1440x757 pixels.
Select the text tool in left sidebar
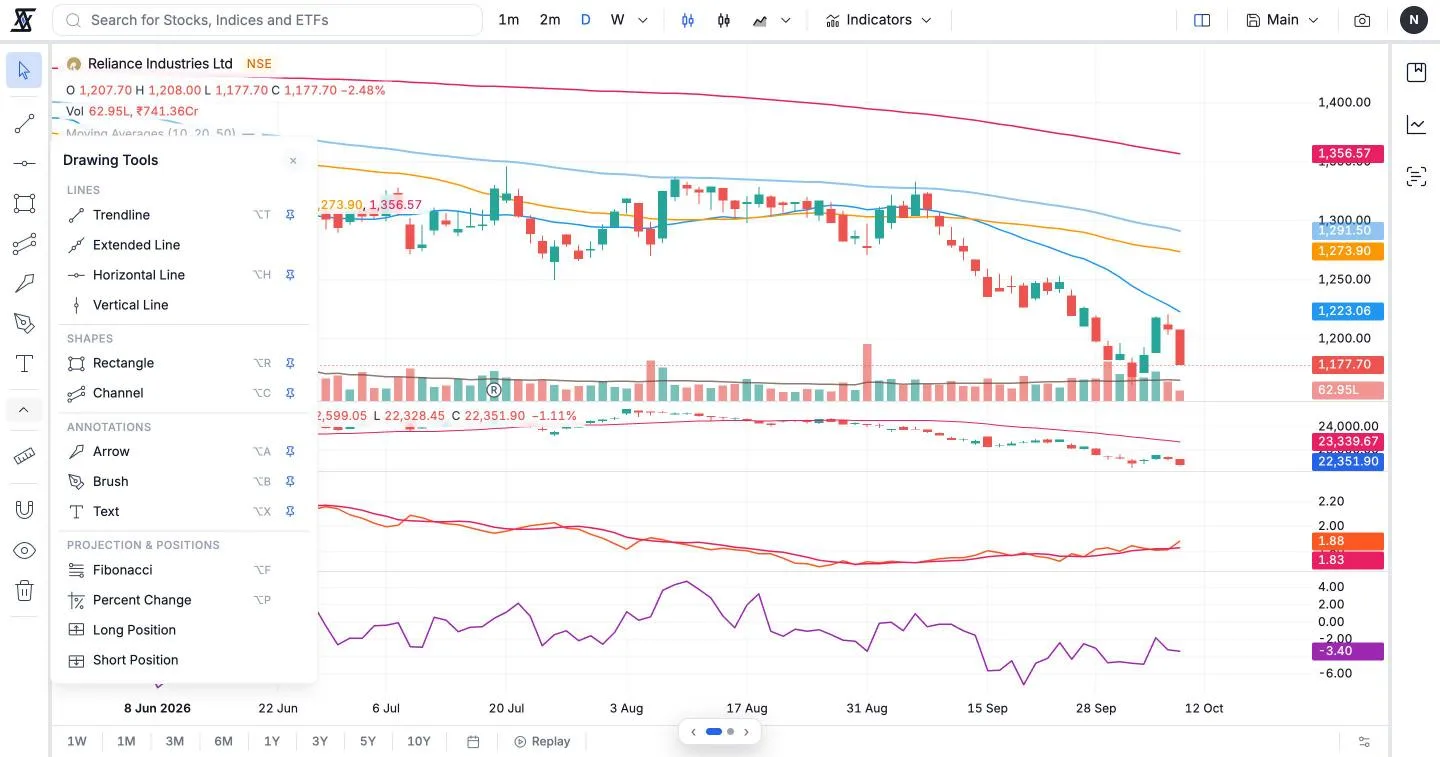(24, 364)
